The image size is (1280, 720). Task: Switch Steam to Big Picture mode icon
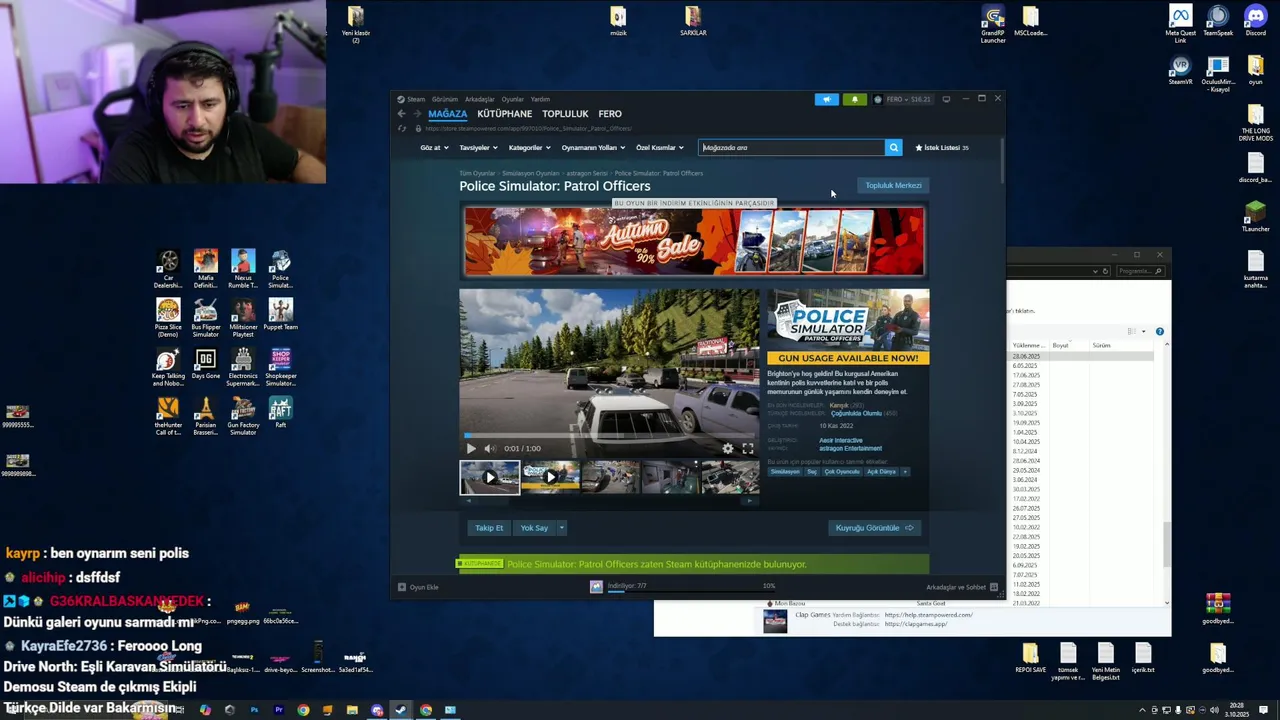(x=946, y=99)
